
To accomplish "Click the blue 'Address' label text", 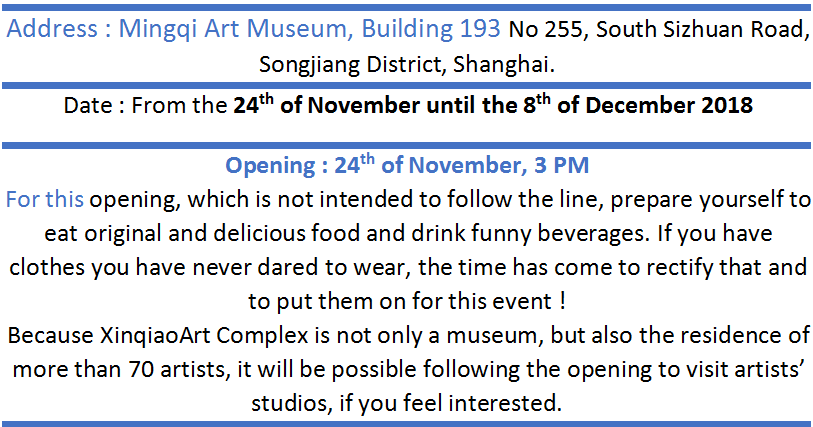I will coord(52,29).
